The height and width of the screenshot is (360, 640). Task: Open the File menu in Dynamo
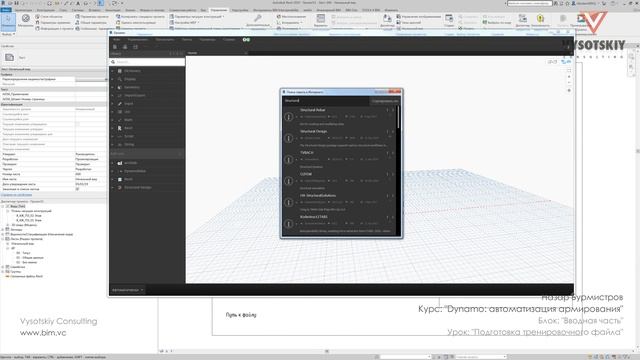point(117,40)
